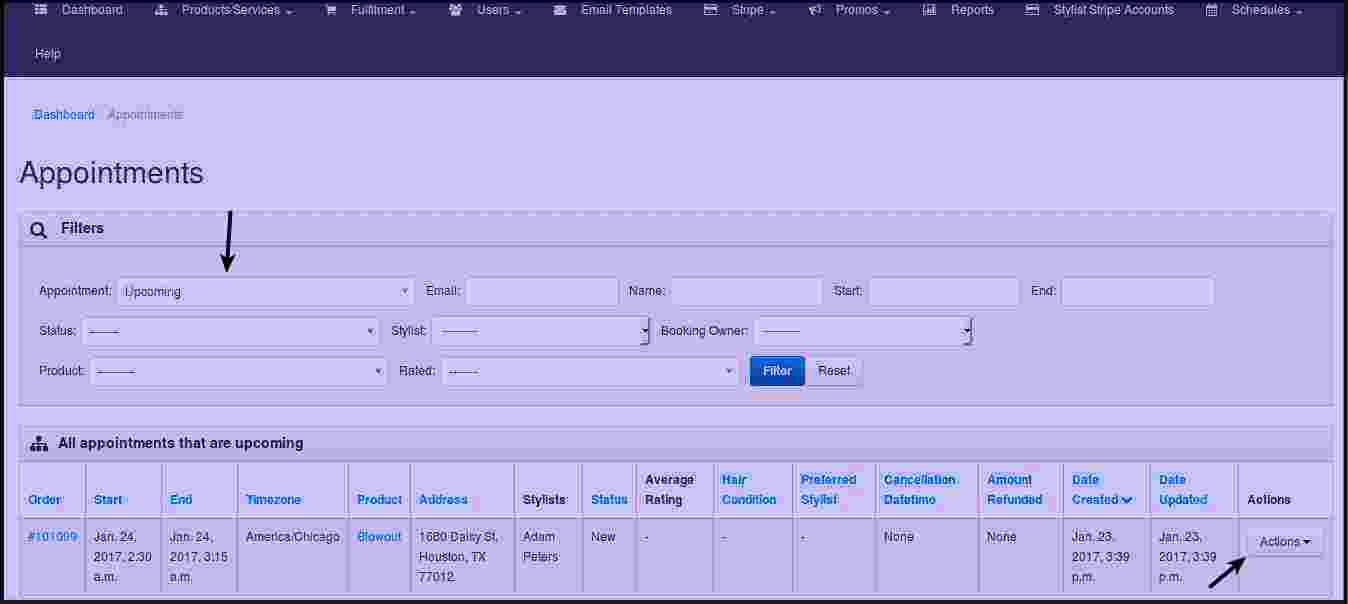This screenshot has width=1348, height=604.
Task: Open Stylist Stripe Accounts
Action: coord(1113,10)
